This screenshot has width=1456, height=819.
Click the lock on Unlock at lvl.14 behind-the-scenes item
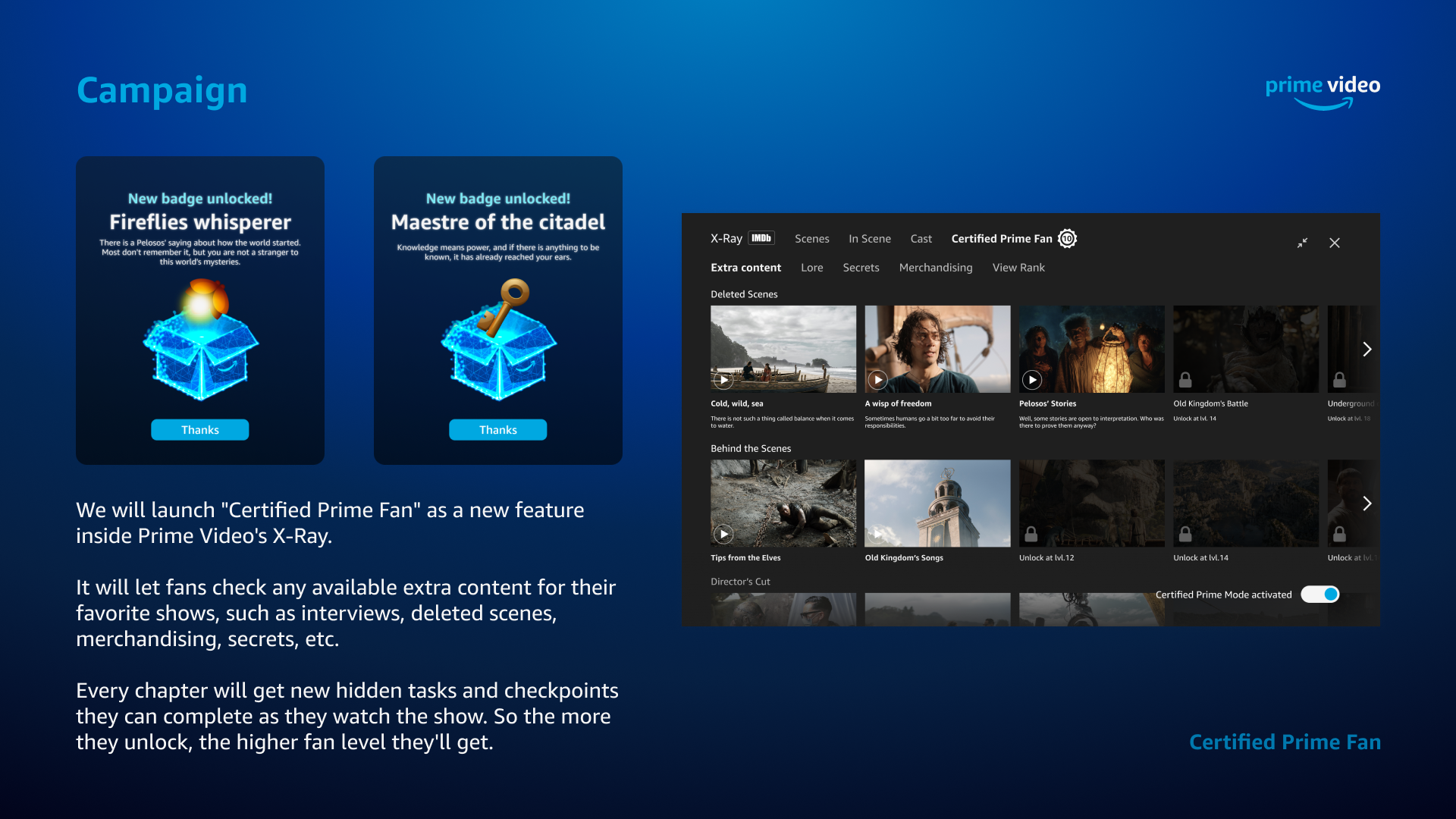coord(1185,534)
